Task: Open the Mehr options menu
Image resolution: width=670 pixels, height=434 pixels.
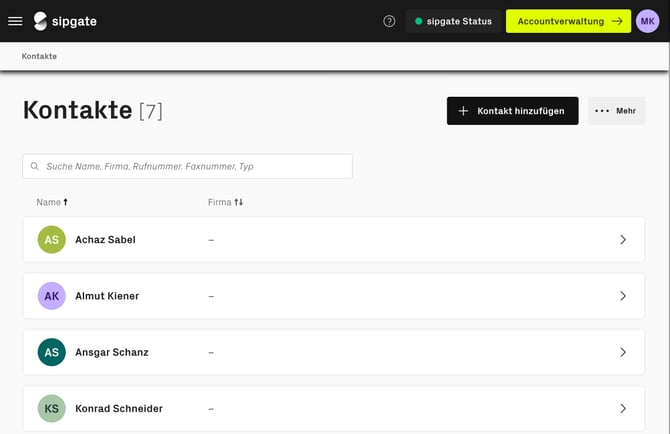Action: [x=616, y=111]
